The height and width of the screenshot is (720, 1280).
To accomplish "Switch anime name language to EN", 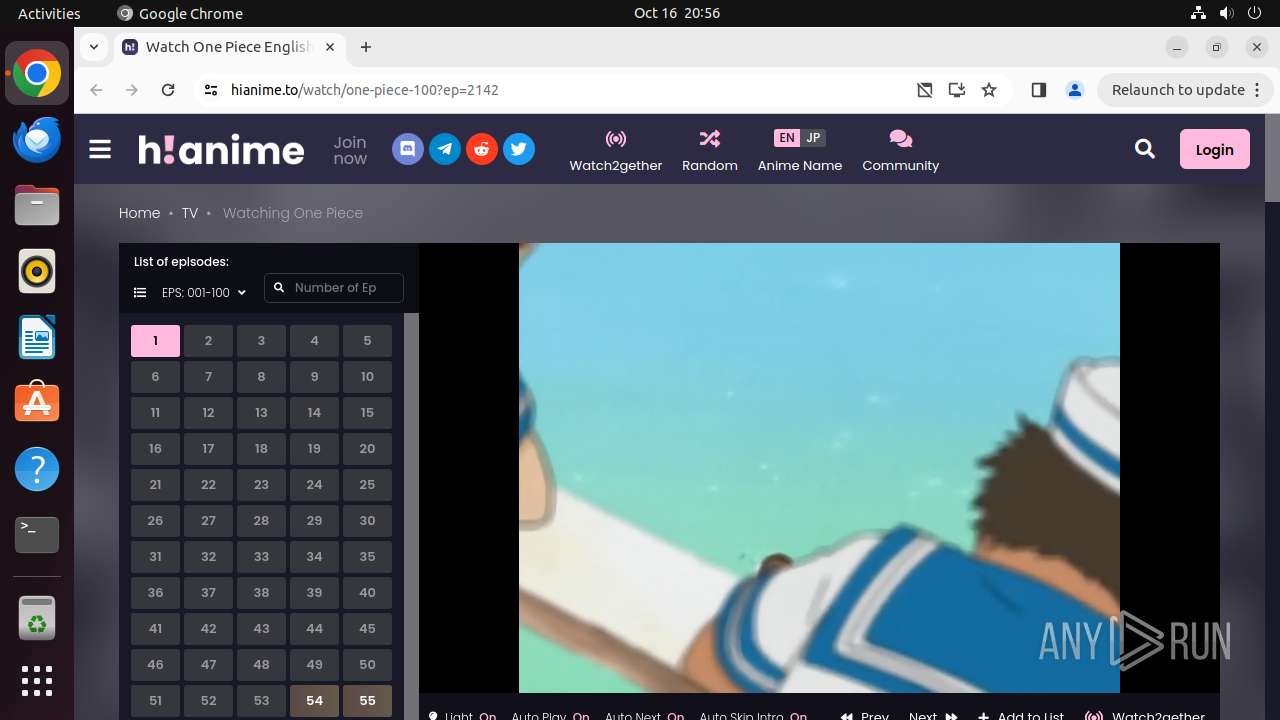I will (x=787, y=138).
